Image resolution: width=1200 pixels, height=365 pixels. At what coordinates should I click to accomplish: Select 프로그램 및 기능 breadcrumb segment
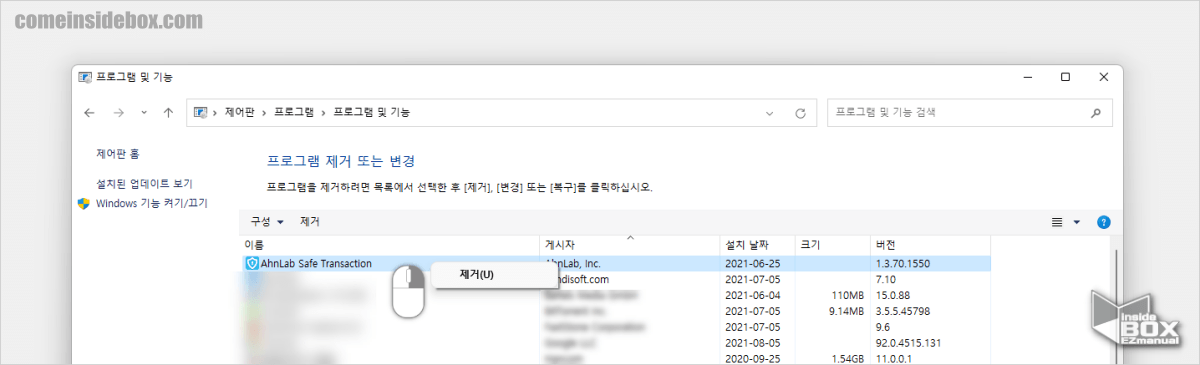click(371, 113)
